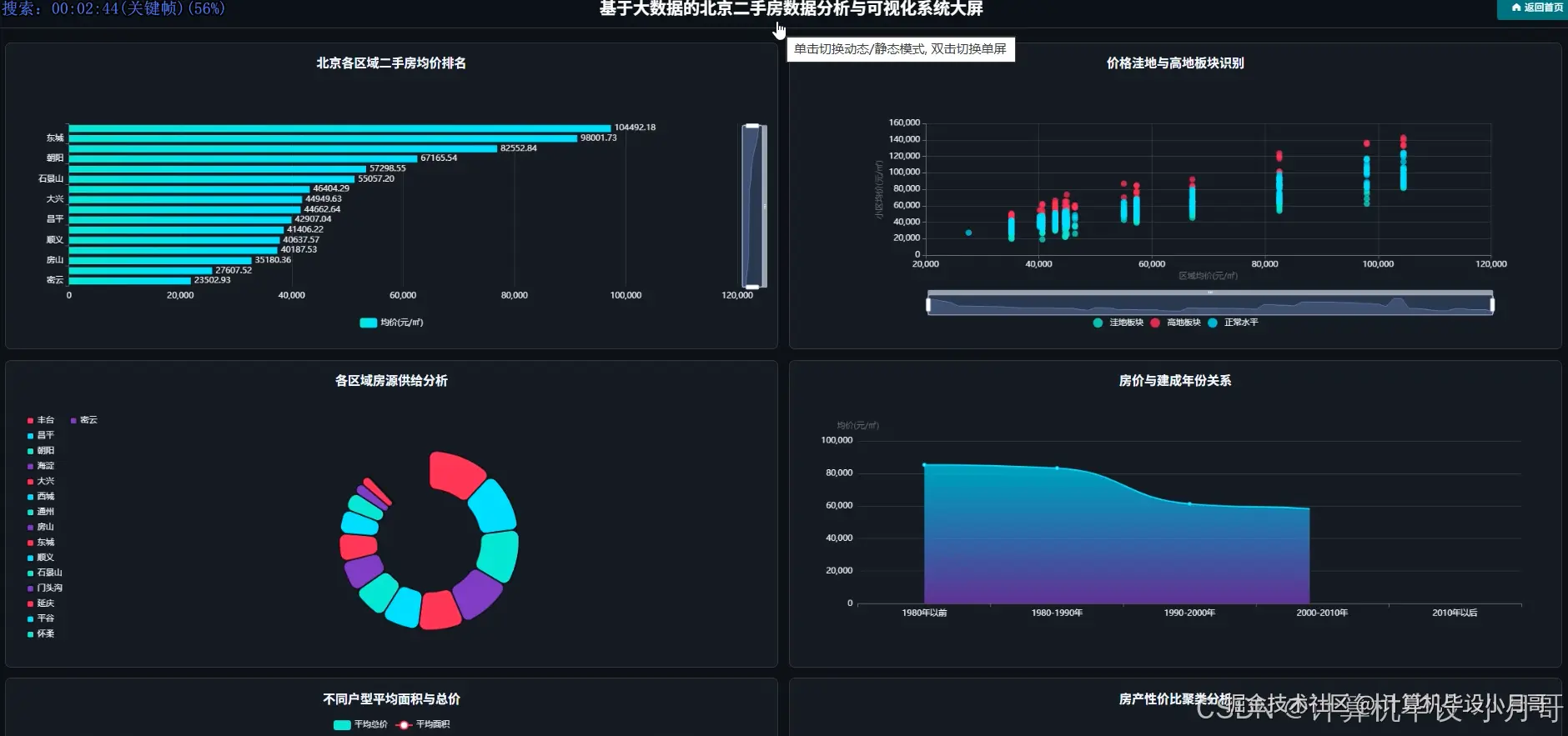Toggle 通州 legend entry in pie chart
This screenshot has height=736, width=1568.
point(41,512)
